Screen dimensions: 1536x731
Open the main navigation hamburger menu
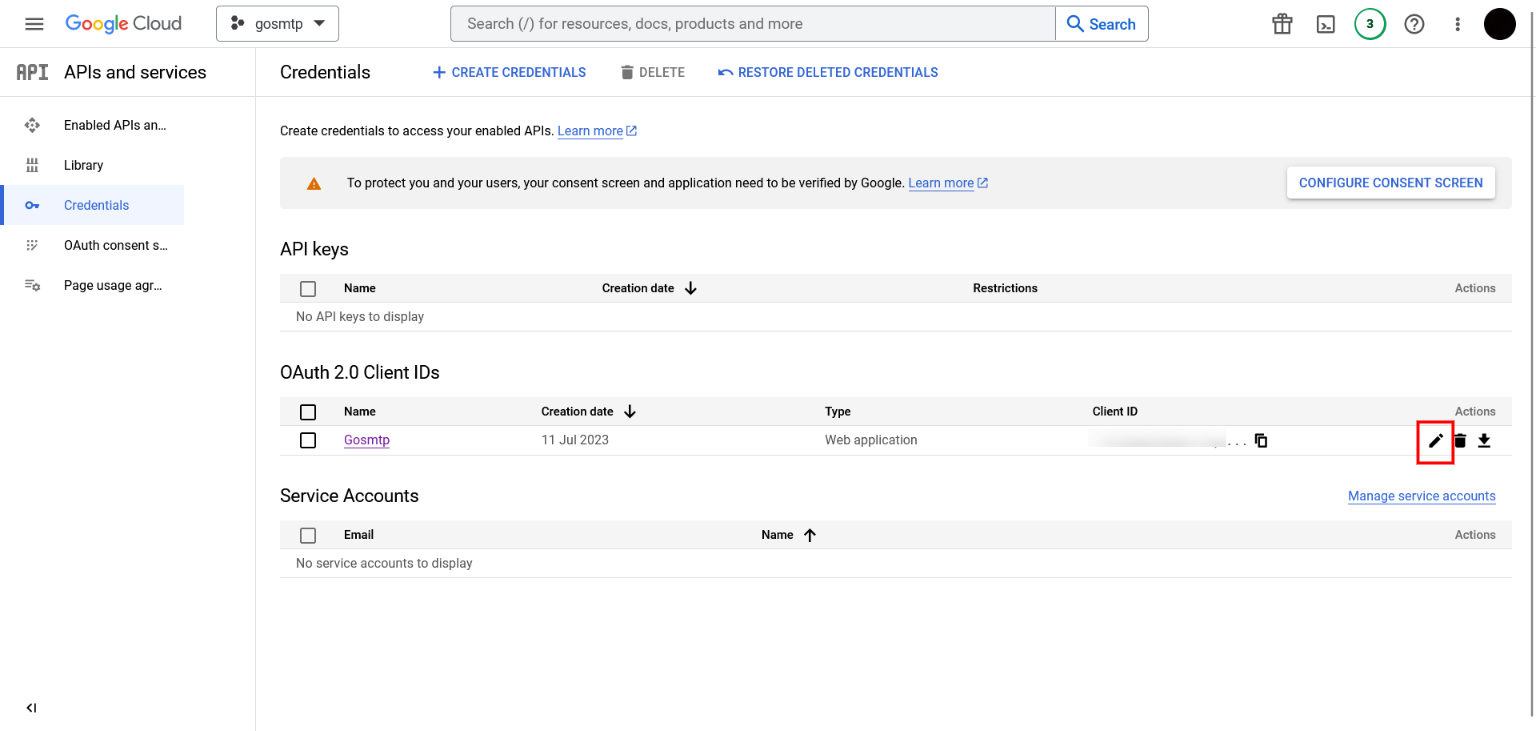(34, 24)
